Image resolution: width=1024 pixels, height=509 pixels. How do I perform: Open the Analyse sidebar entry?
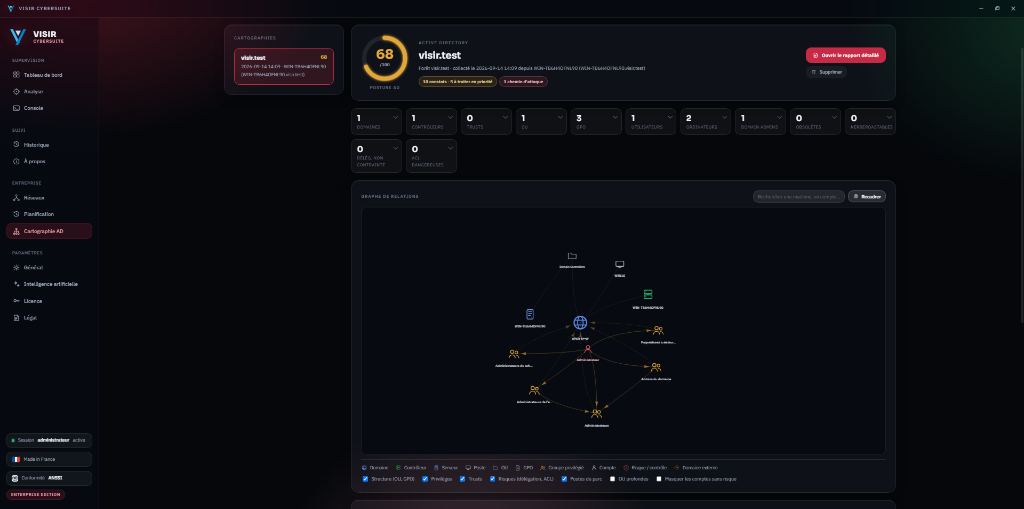[x=48, y=91]
